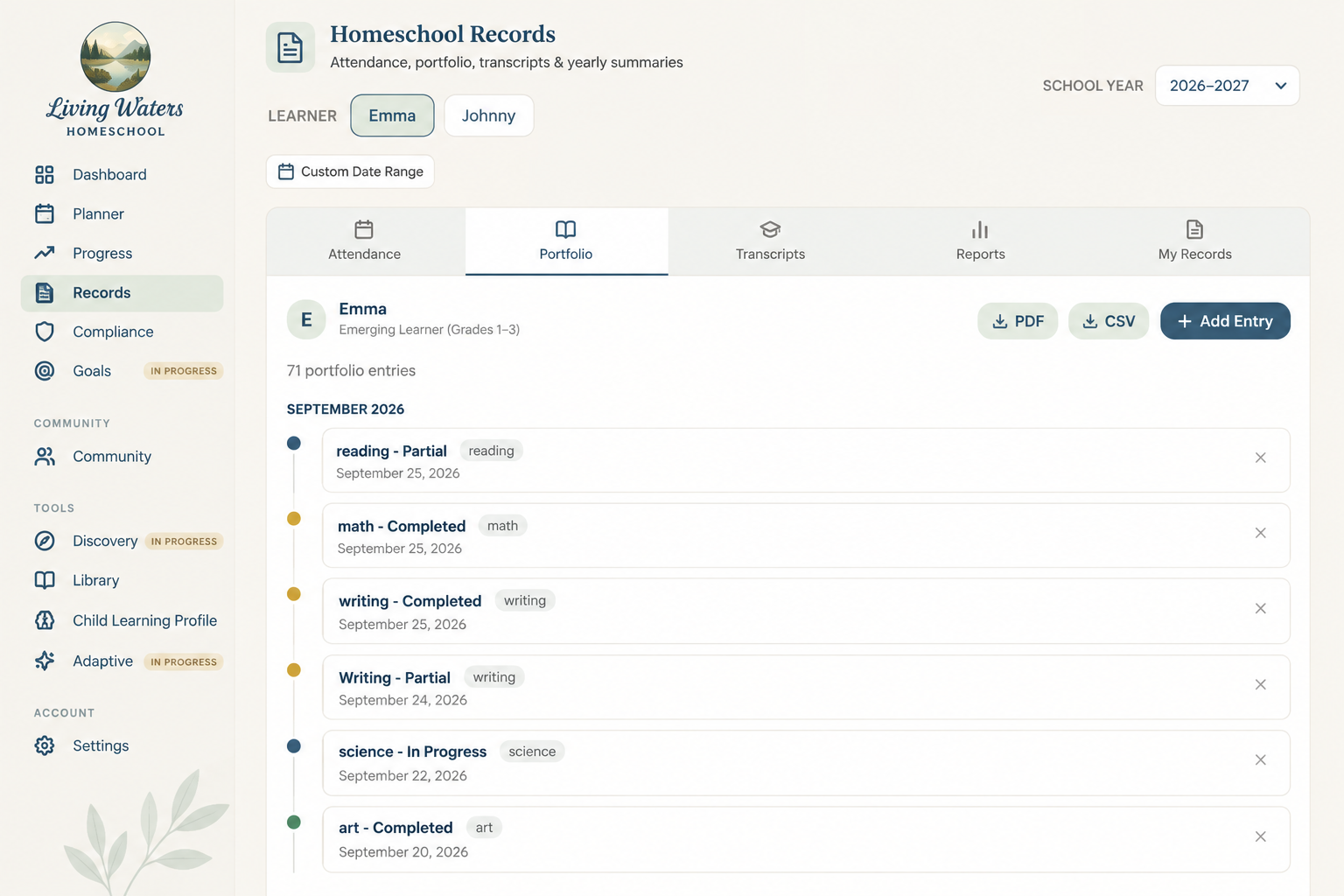Click the math tag on math entry
The width and height of the screenshot is (1344, 896).
[x=502, y=526]
